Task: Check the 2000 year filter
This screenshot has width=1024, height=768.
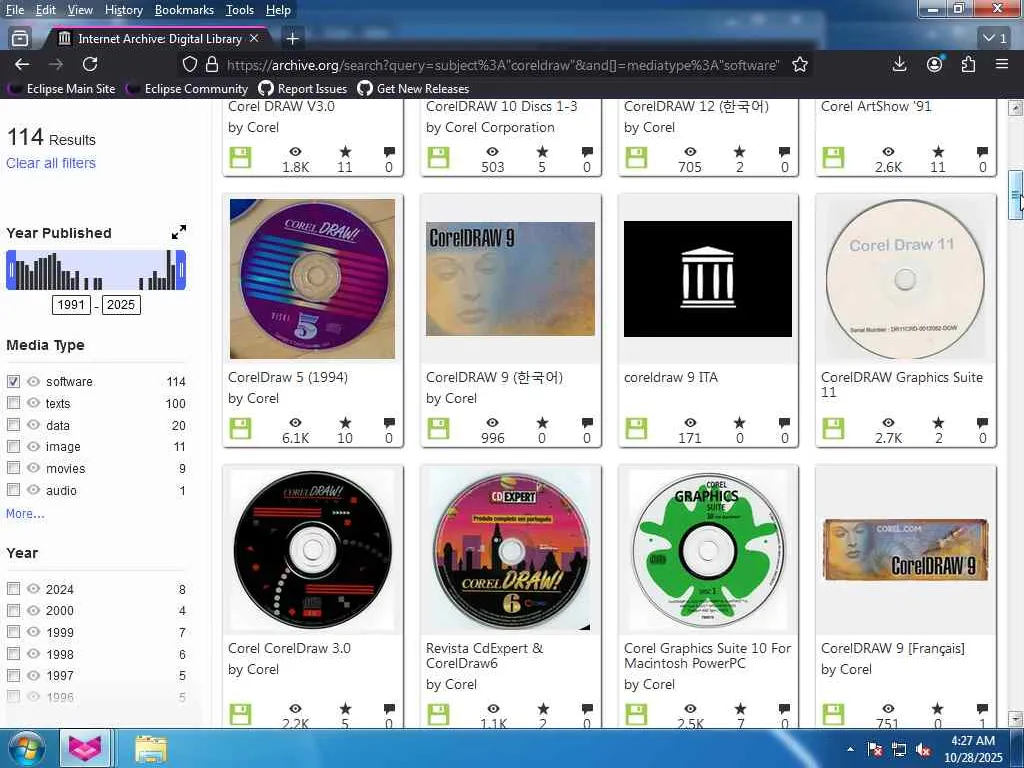Action: 13,610
